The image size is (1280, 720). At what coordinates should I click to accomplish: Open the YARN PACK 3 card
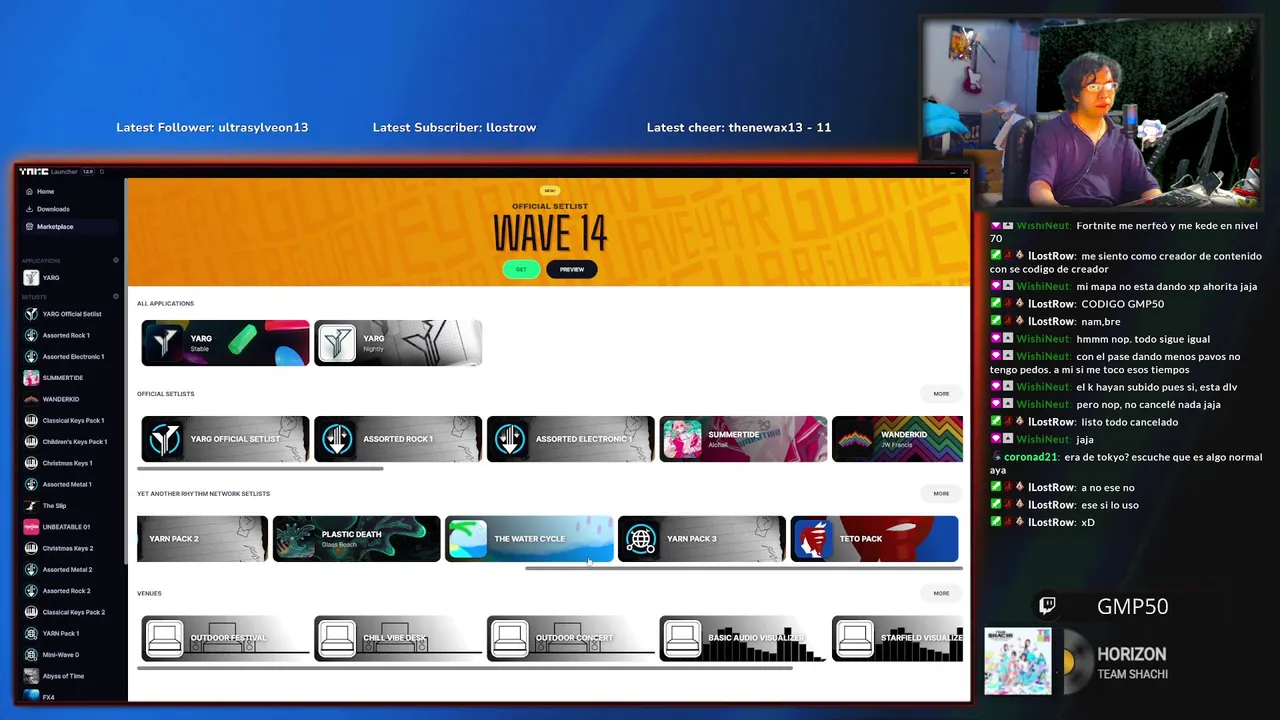[x=701, y=539]
